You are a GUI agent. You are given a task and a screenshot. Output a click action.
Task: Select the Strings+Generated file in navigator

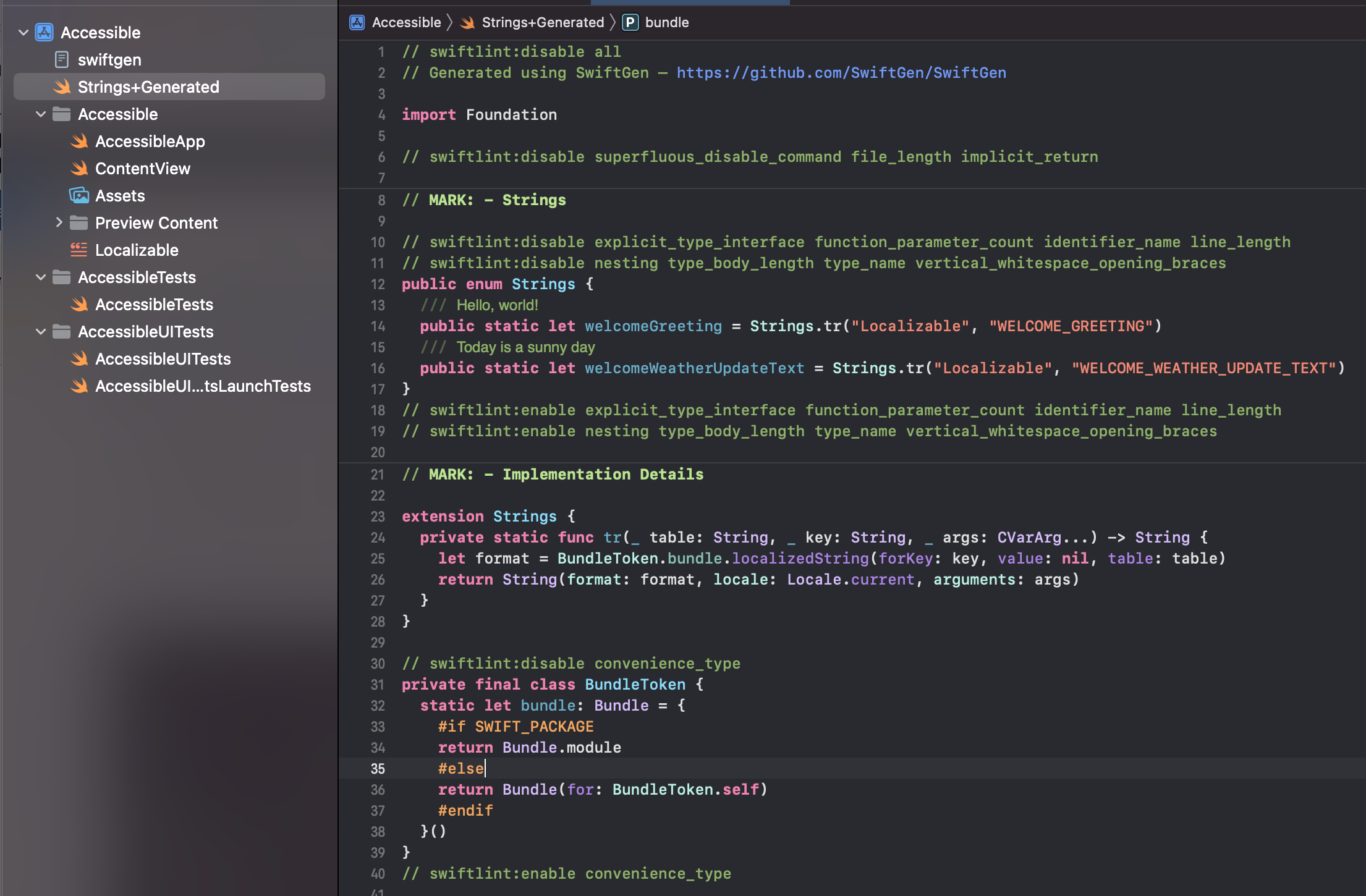148,87
